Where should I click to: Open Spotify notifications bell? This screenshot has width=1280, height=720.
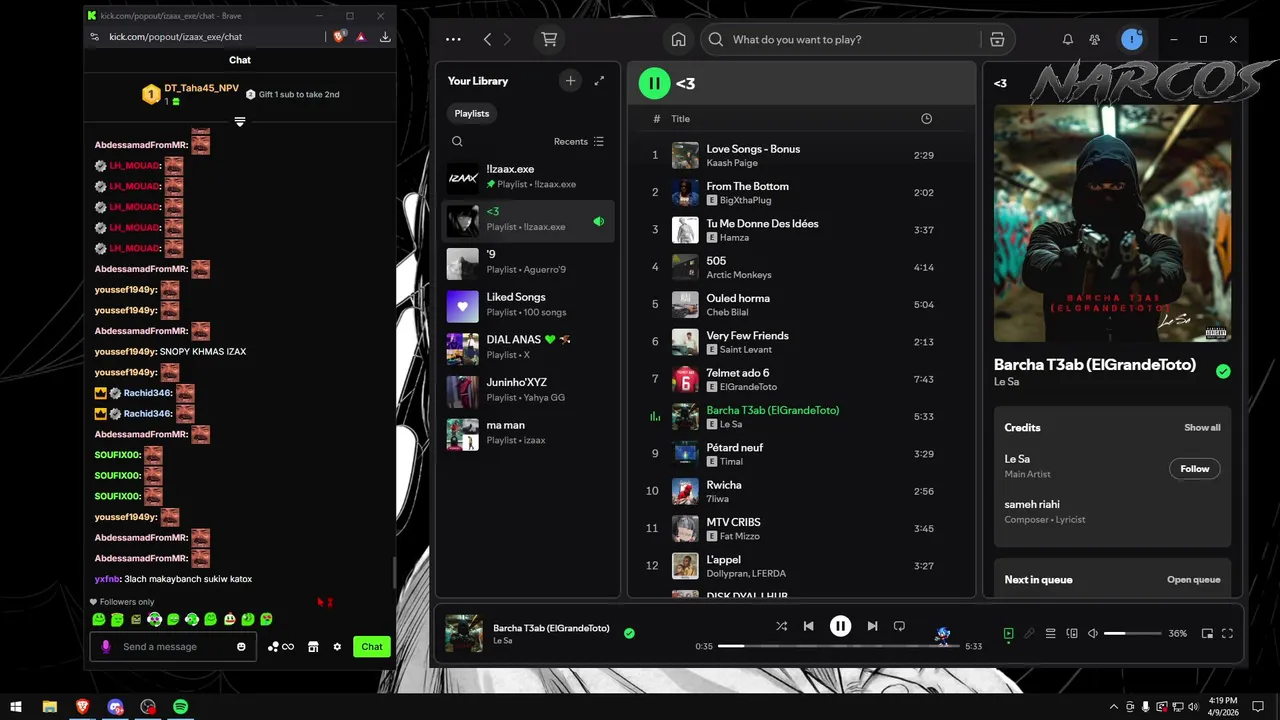pos(1068,39)
